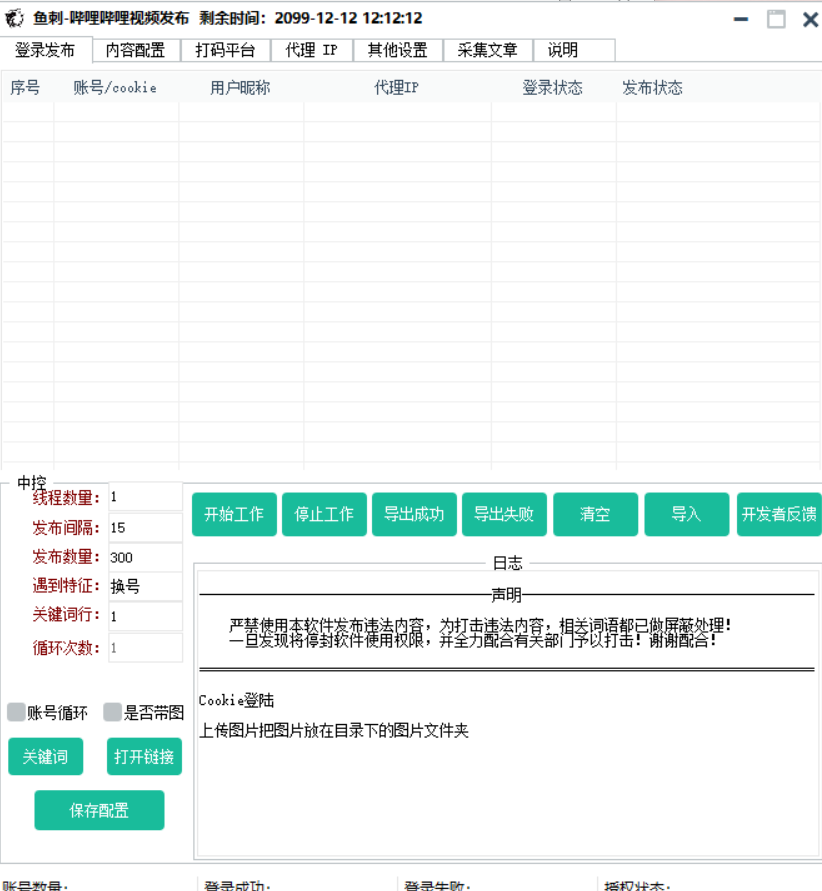The height and width of the screenshot is (891, 822).
Task: Export successes with 导出成功 button
Action: coord(414,514)
